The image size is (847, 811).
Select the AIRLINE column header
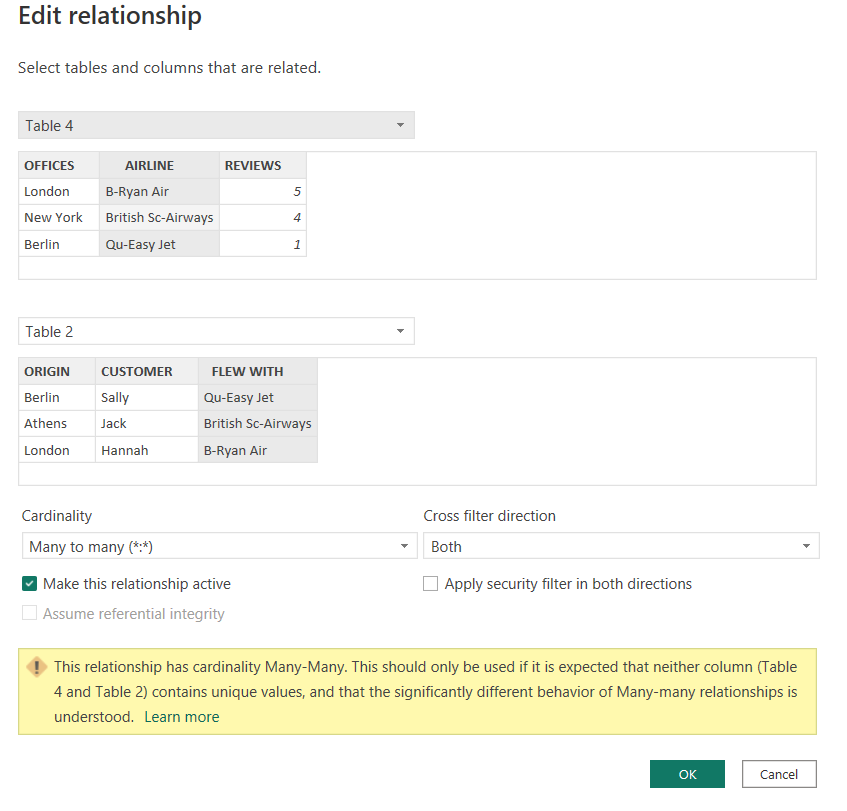(x=150, y=165)
